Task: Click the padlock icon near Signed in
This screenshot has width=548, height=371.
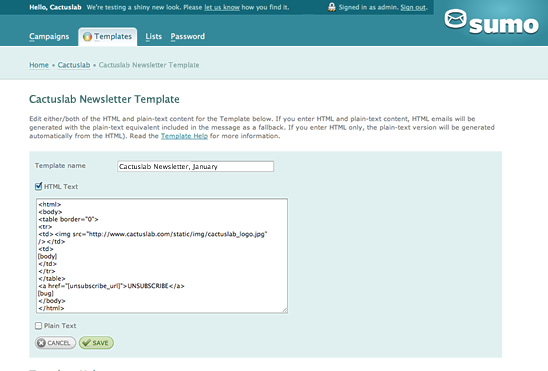Action: 332,7
